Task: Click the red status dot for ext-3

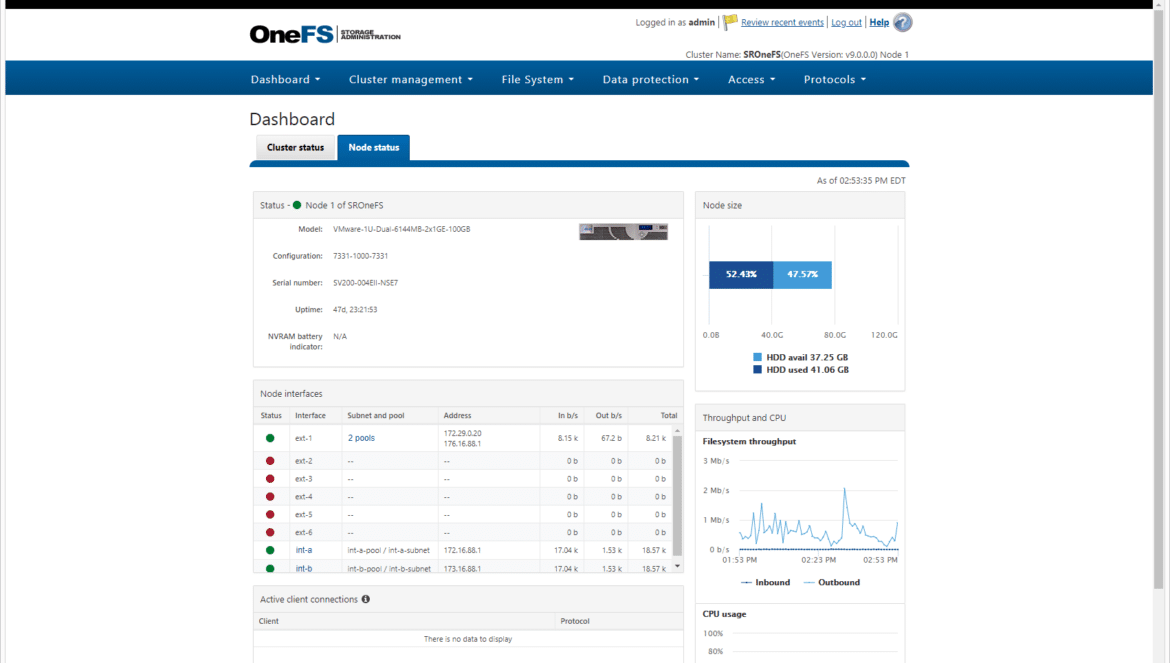Action: point(270,479)
